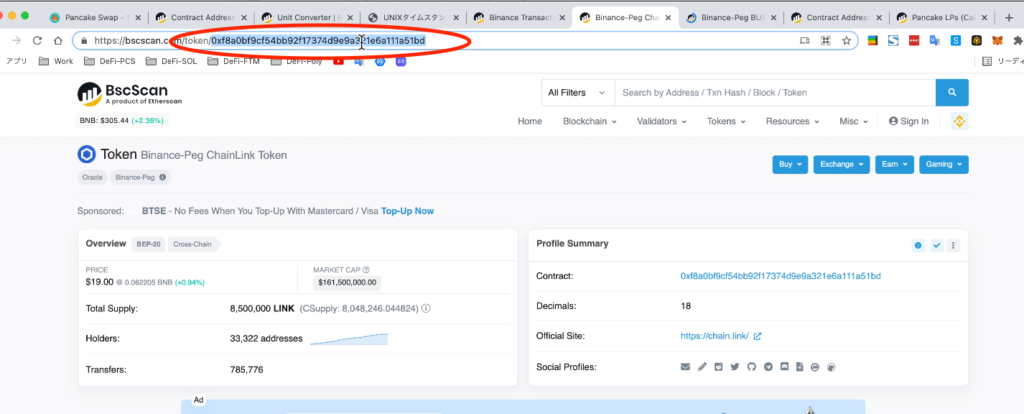Open a new browser tab with plus
The image size is (1024, 414).
click(1010, 18)
